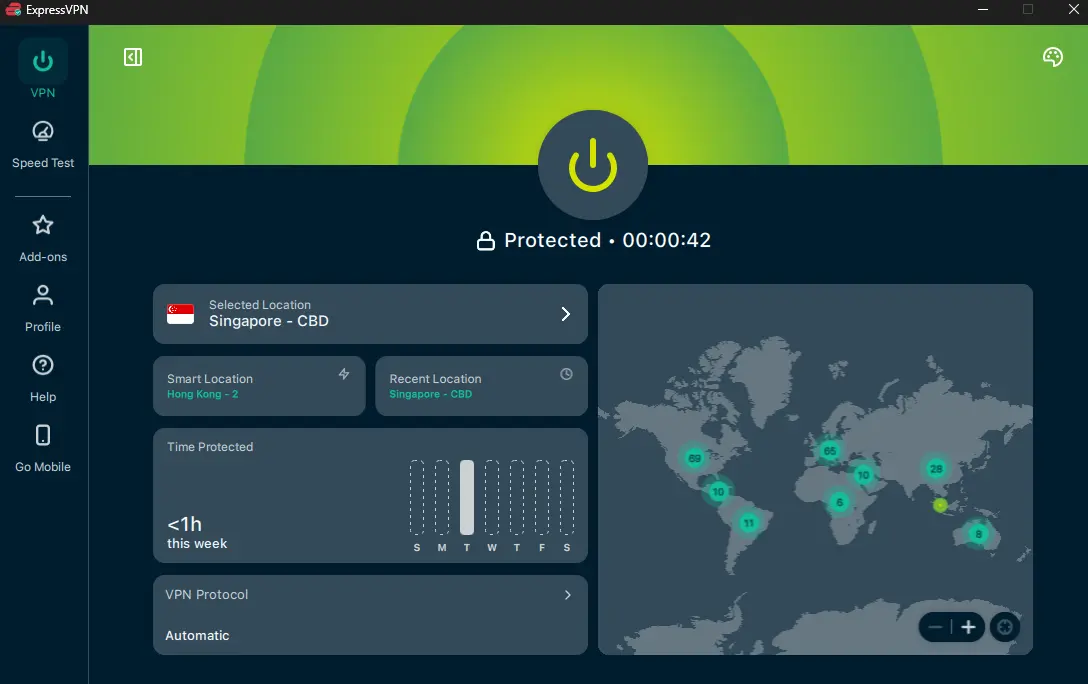Select the 6 cluster in Africa

click(840, 502)
